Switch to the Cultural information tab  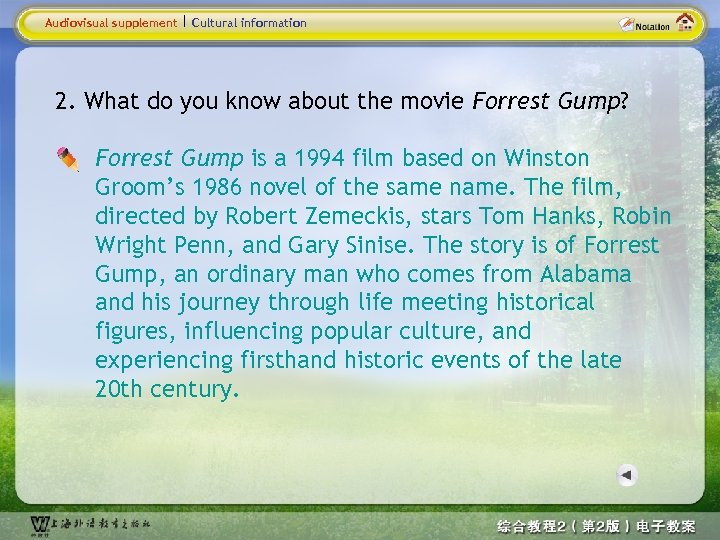click(249, 22)
